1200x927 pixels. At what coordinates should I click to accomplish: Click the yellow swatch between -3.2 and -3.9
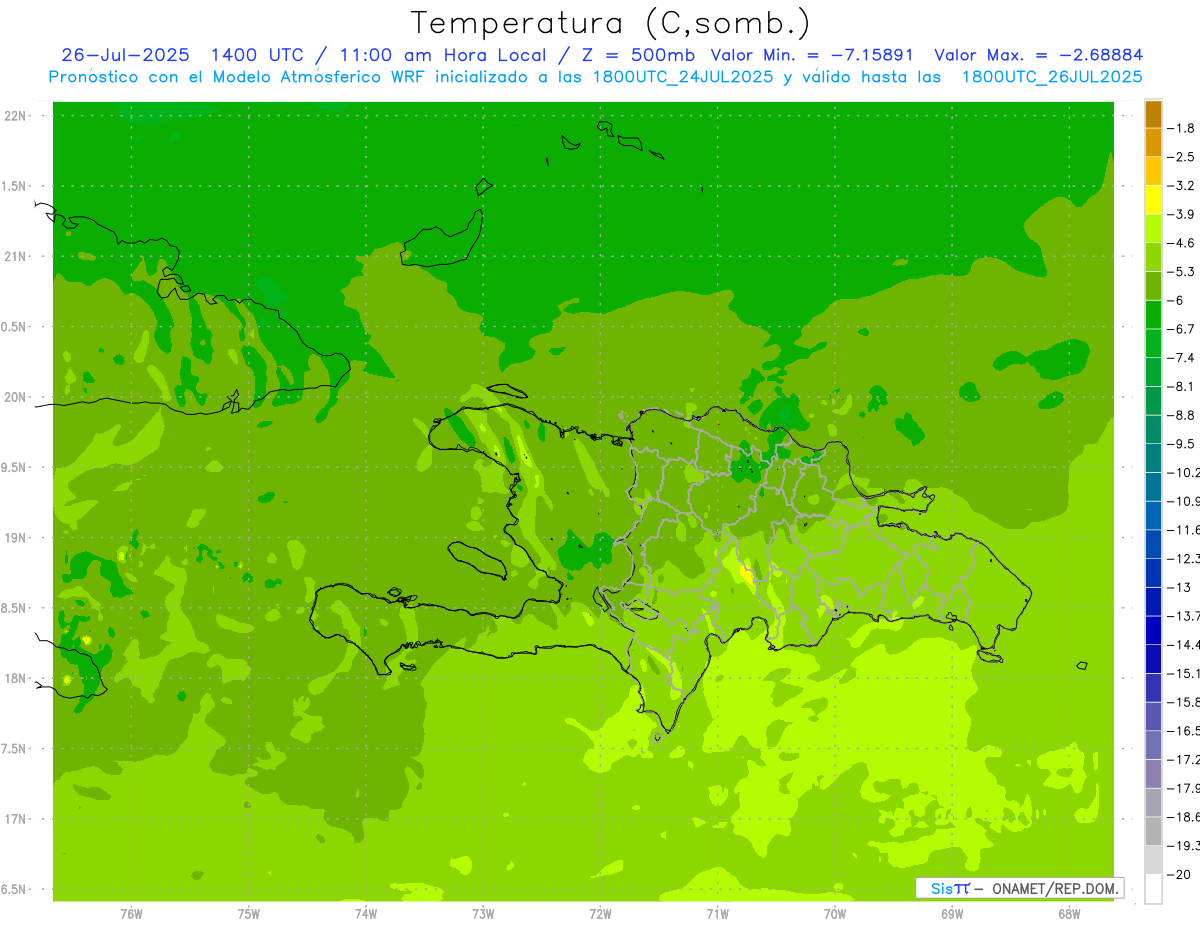[x=1153, y=199]
